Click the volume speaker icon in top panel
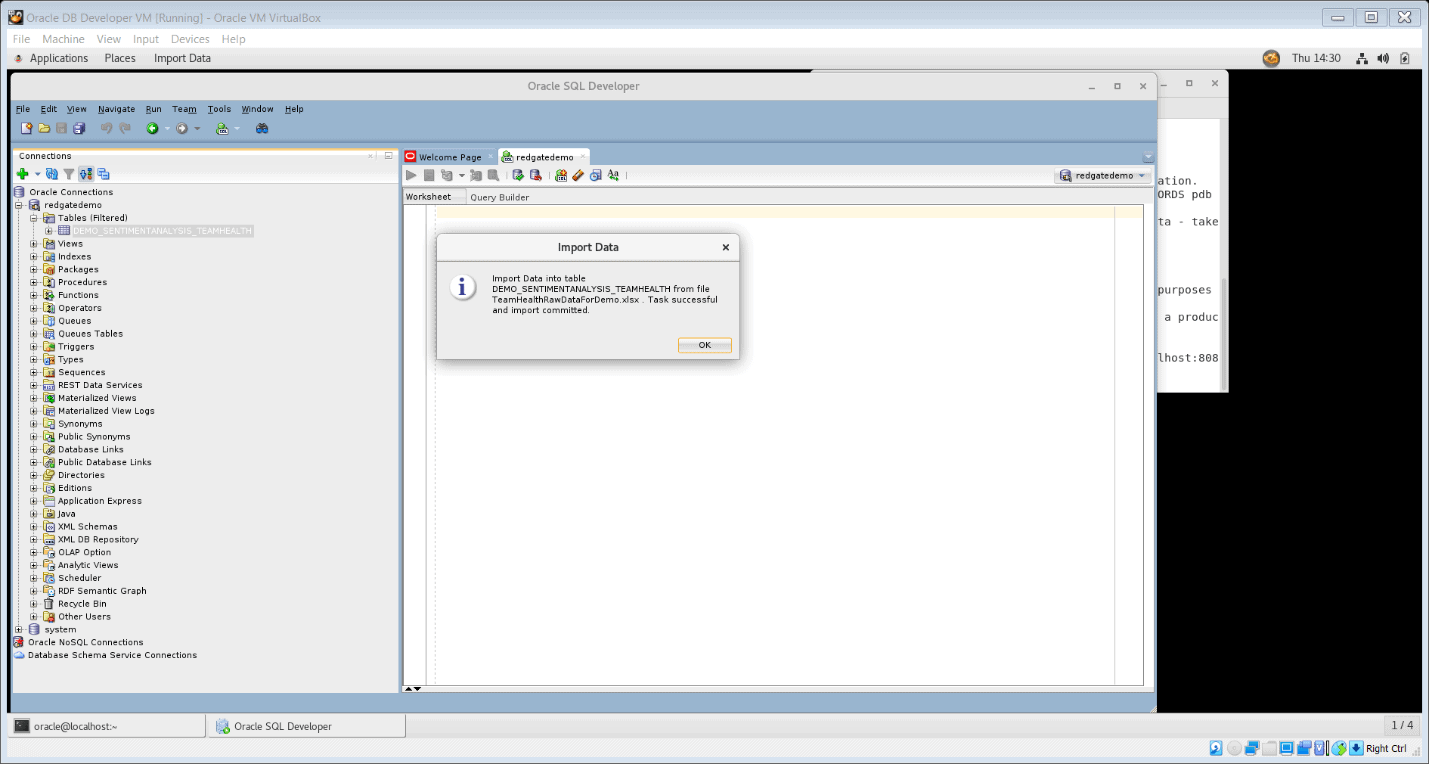The image size is (1429, 764). pos(1383,58)
